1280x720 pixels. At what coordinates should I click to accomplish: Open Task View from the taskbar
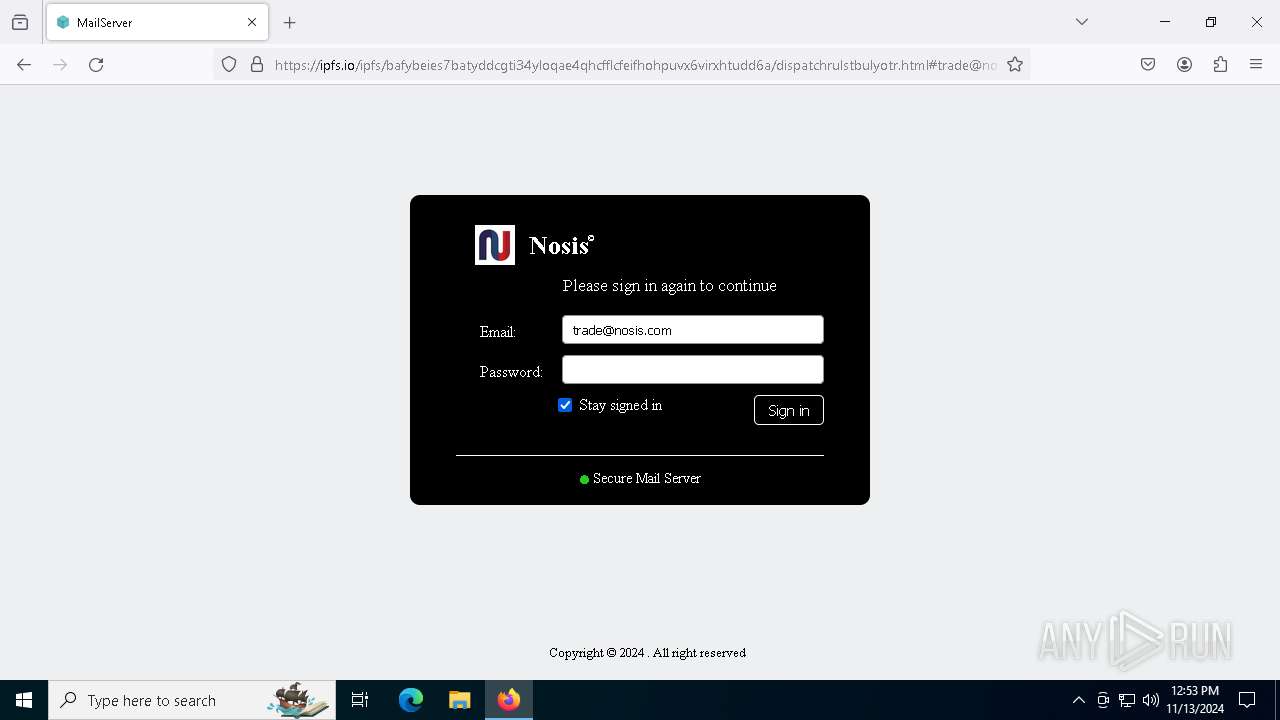[360, 700]
